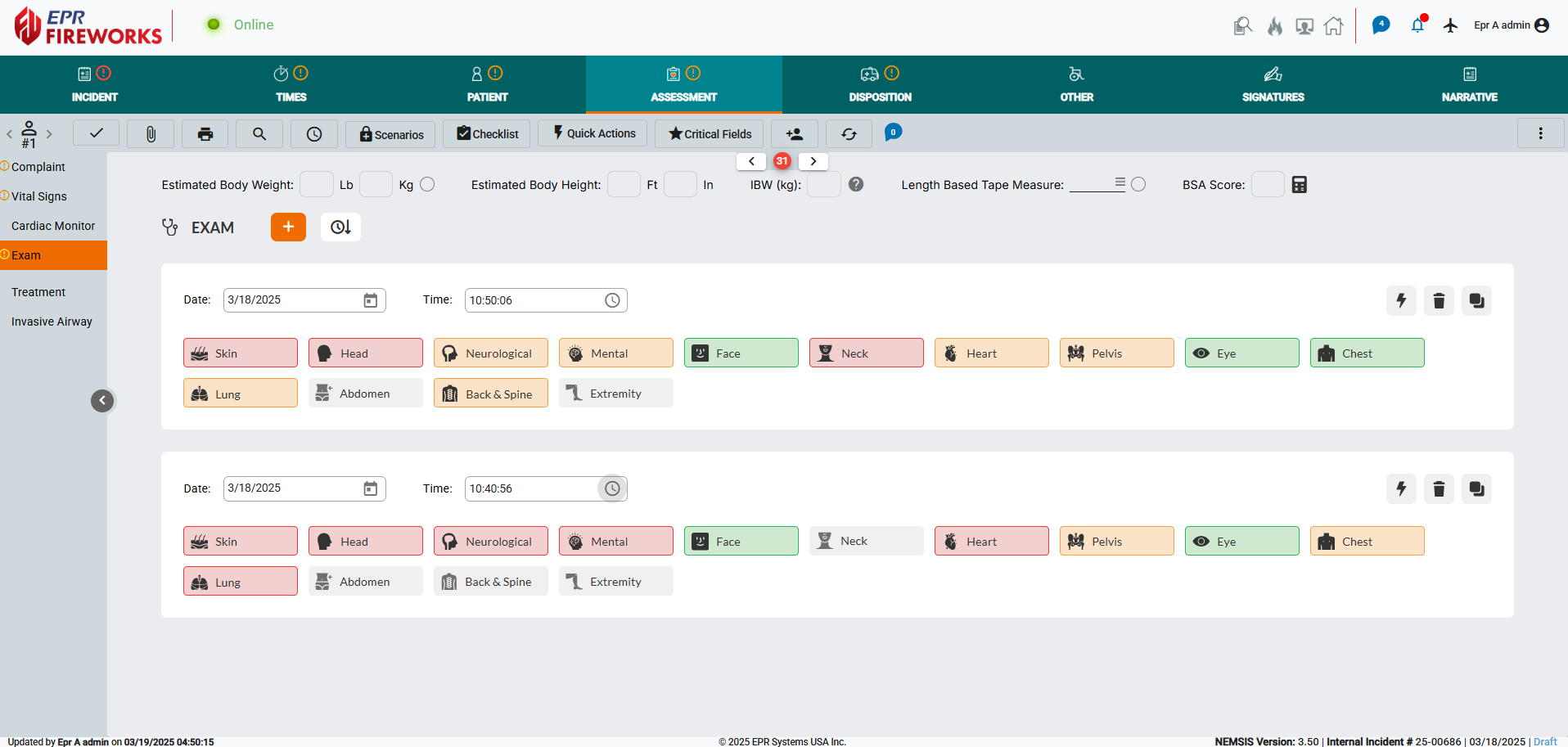Open airplane mode icon in header
Screen dimensions: 1568x747
1451,25
